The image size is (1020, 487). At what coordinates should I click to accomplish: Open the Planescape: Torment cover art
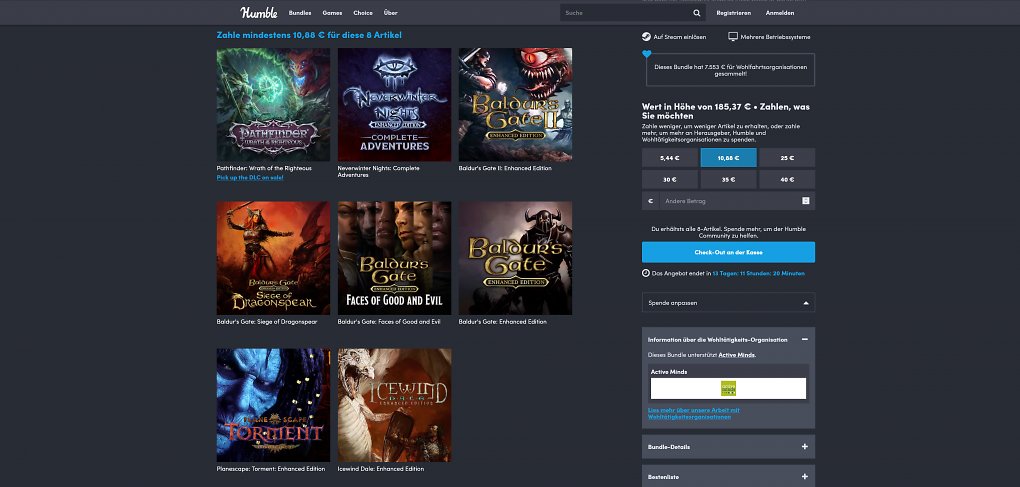[x=273, y=405]
